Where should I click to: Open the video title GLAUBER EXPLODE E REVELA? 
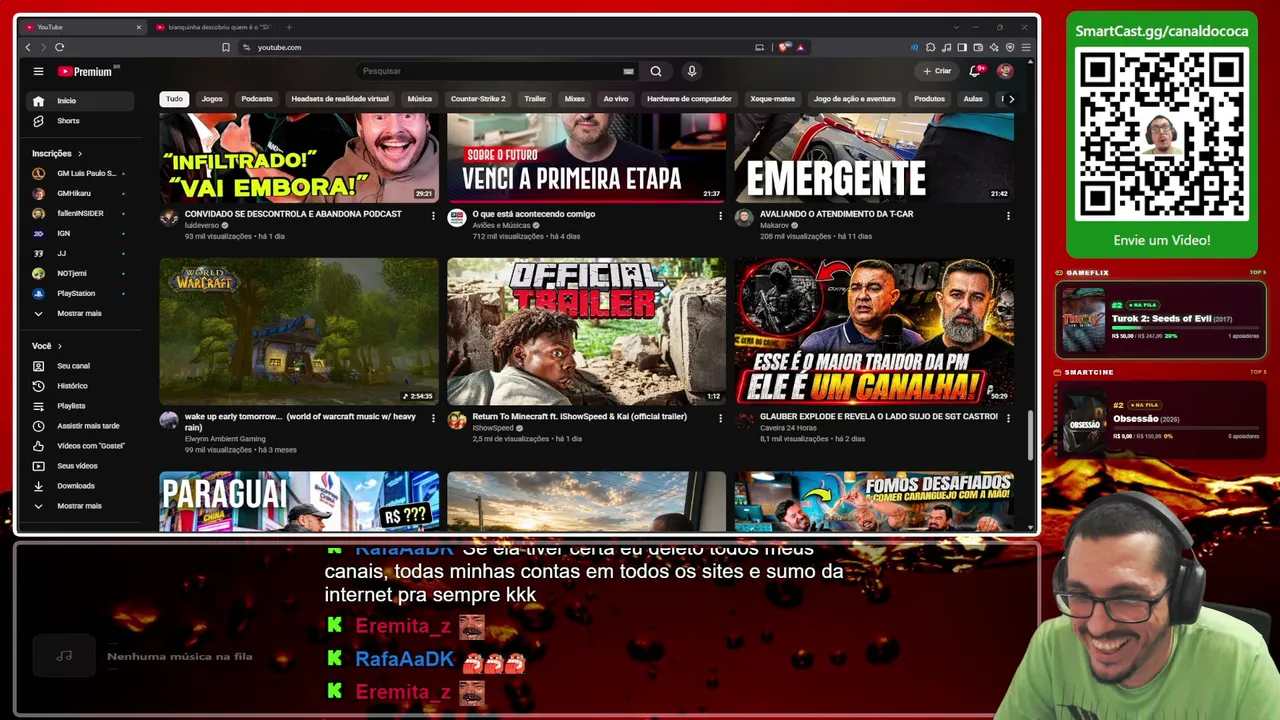tap(879, 416)
